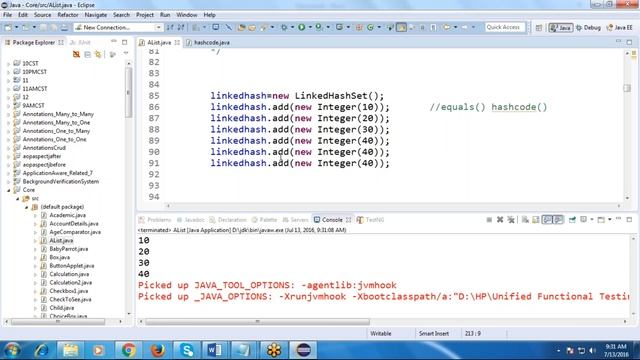Expand the BackgroundVerificationSystem project
The height and width of the screenshot is (360, 640).
(x=9, y=182)
